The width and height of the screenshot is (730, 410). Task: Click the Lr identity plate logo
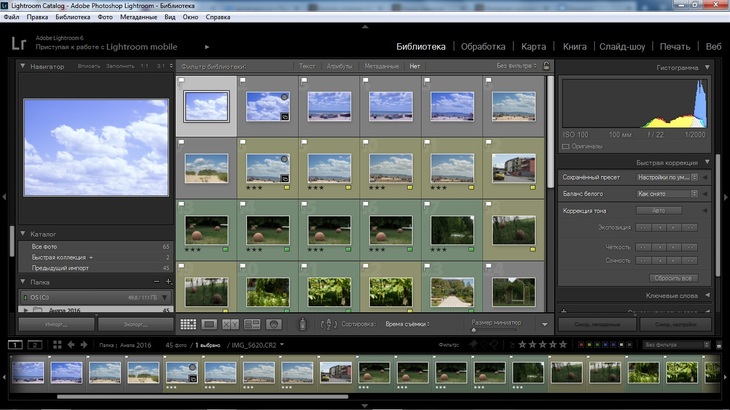pyautogui.click(x=19, y=44)
